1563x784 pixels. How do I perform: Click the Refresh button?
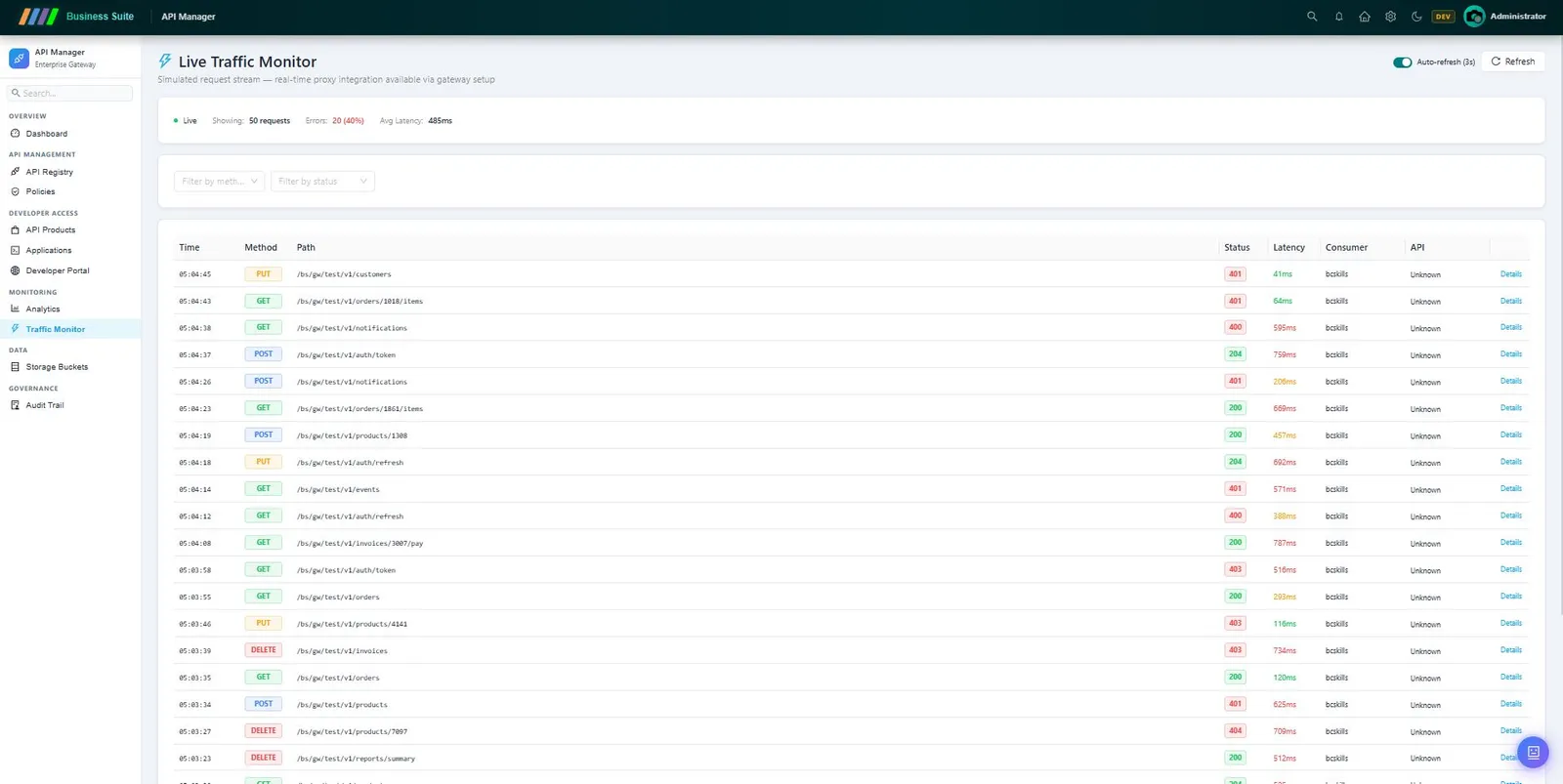(x=1513, y=62)
